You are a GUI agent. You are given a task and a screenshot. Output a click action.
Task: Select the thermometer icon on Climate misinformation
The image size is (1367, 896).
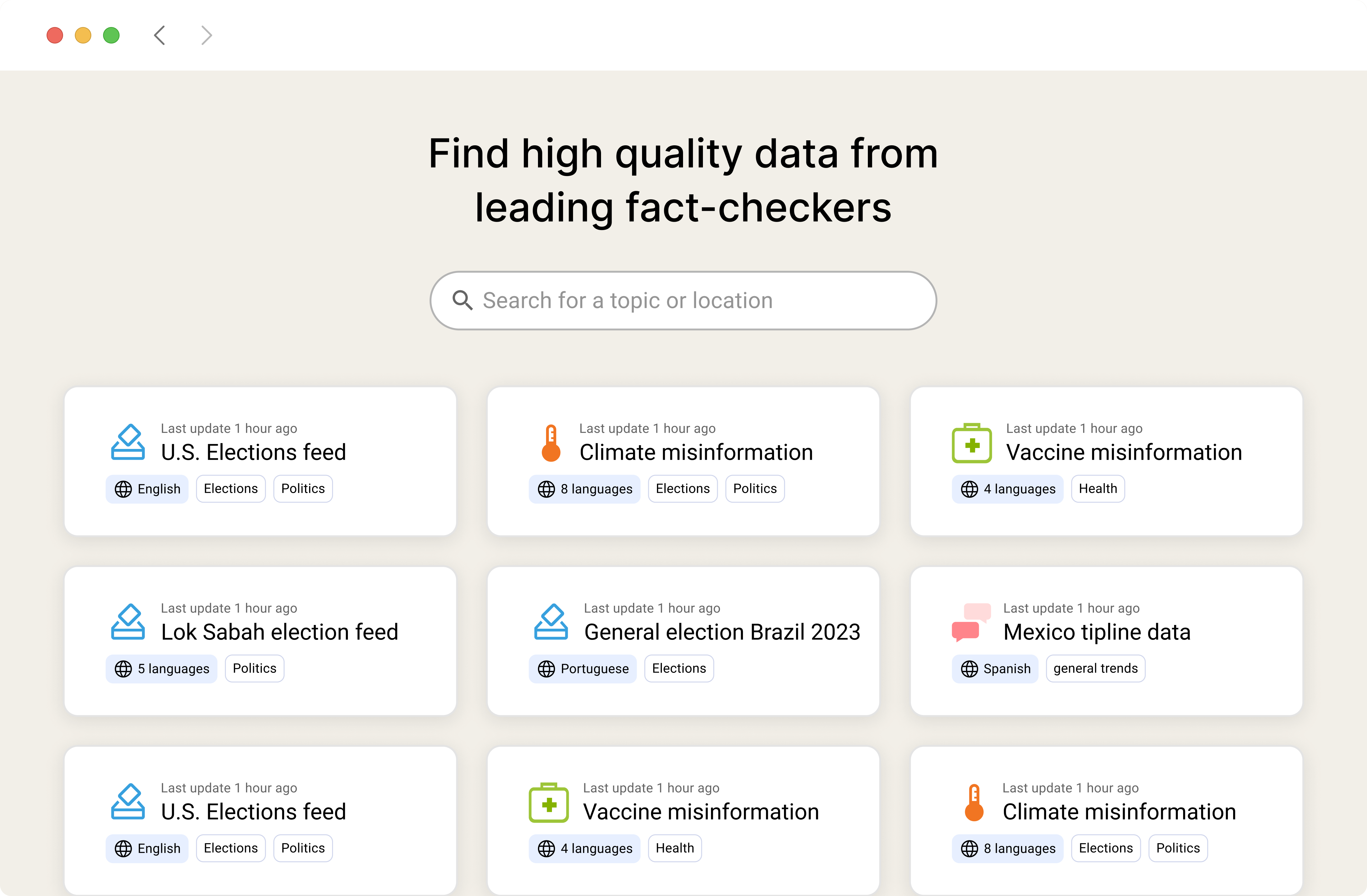click(x=551, y=442)
